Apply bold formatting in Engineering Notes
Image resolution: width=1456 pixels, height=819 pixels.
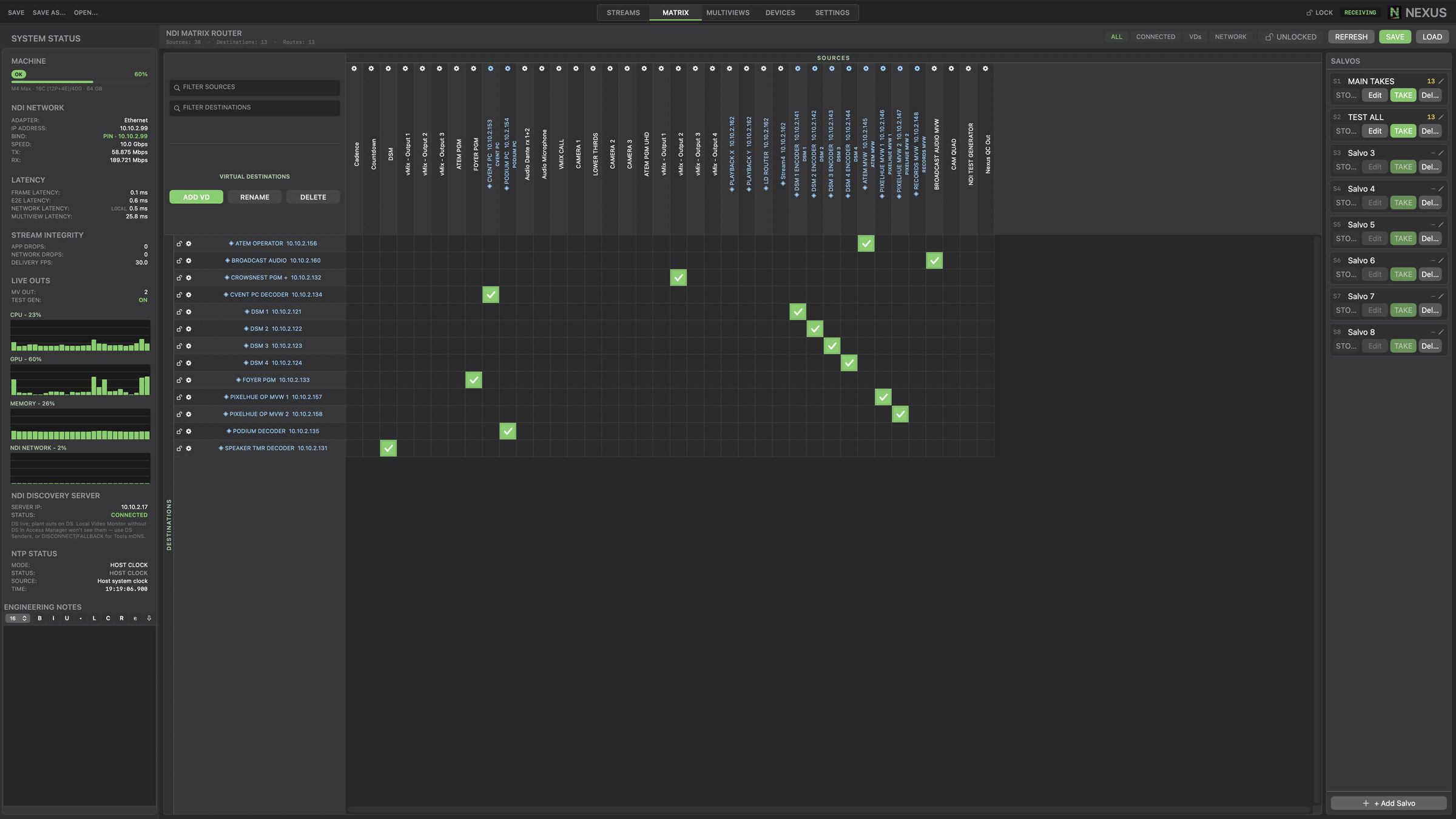40,618
